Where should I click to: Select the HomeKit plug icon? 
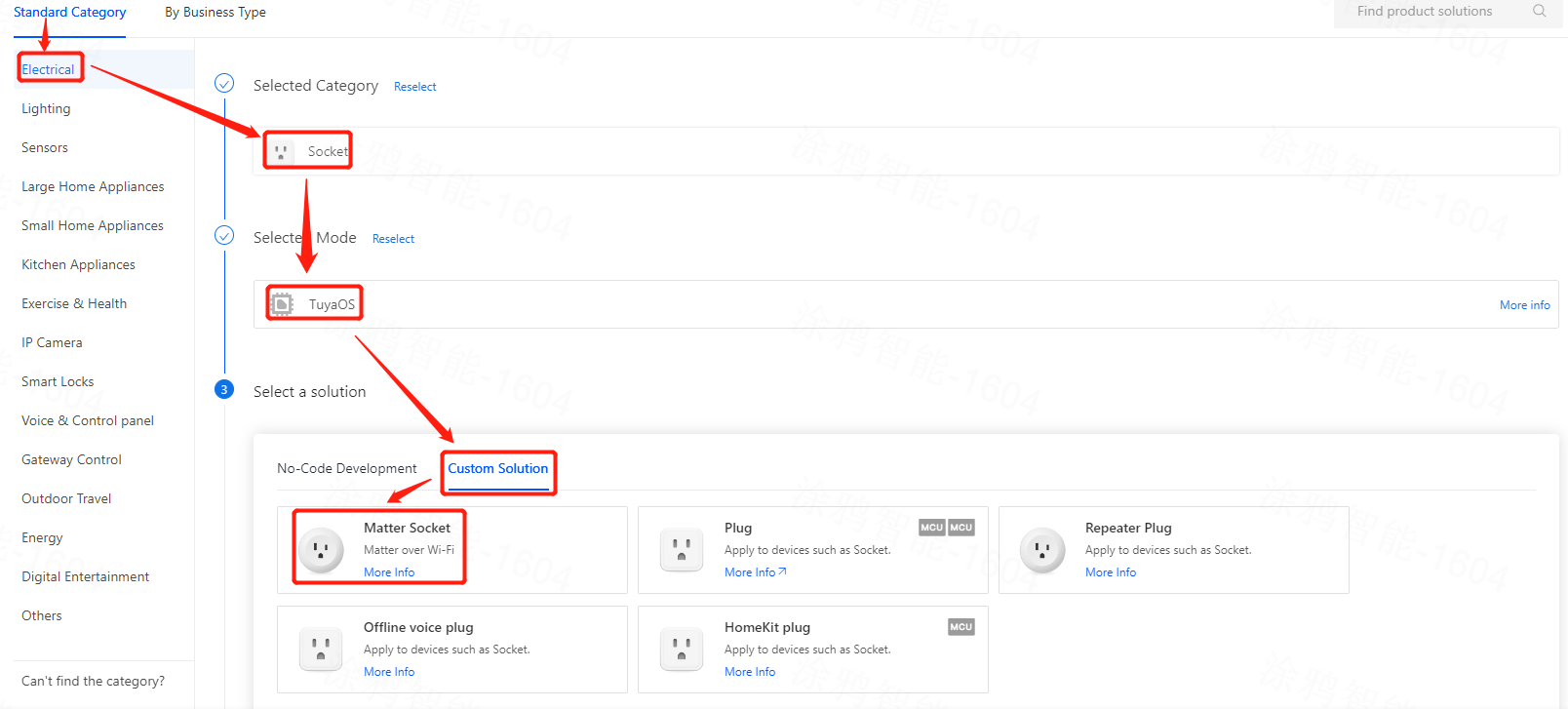(682, 650)
